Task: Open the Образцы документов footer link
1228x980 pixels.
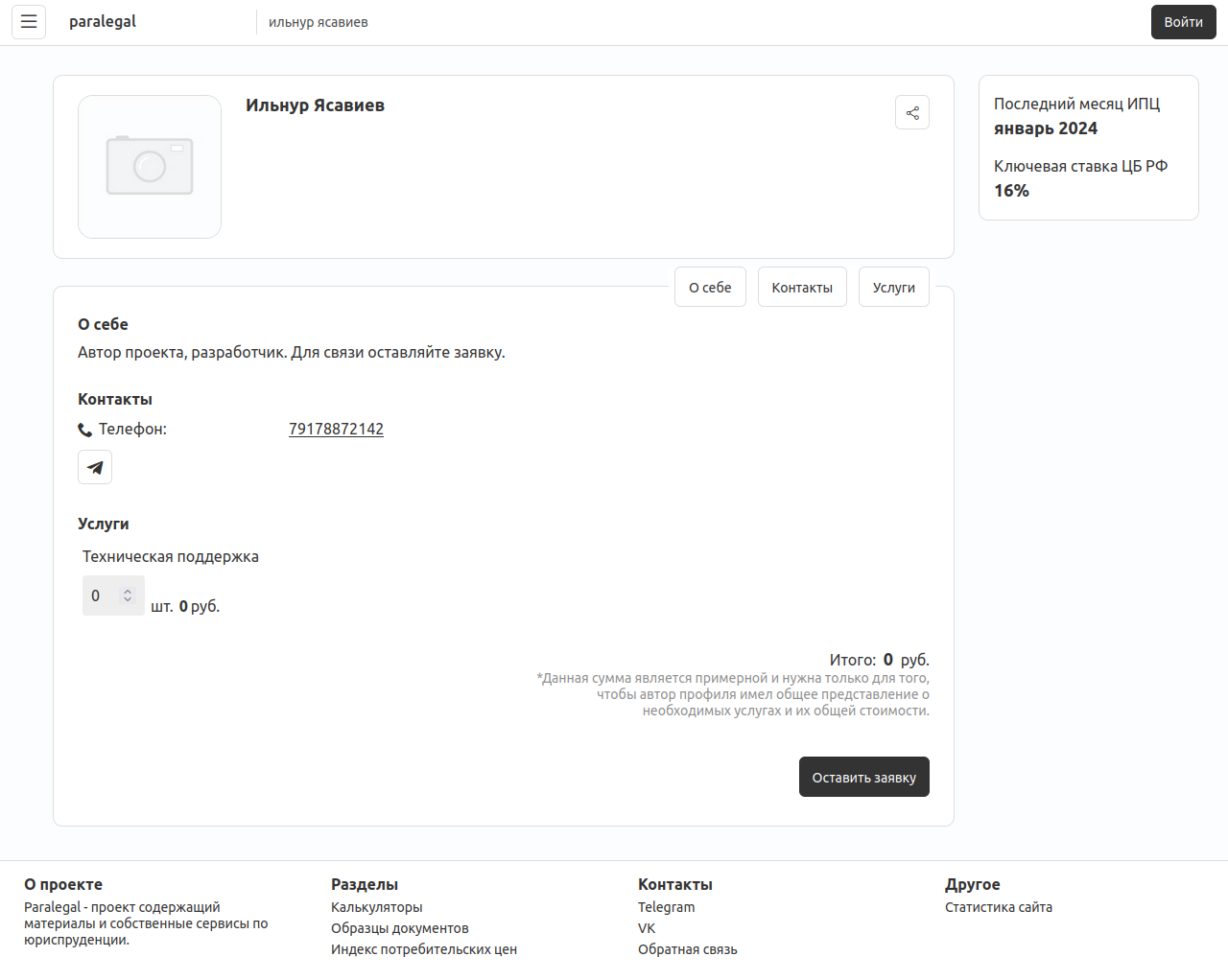Action: click(x=400, y=928)
